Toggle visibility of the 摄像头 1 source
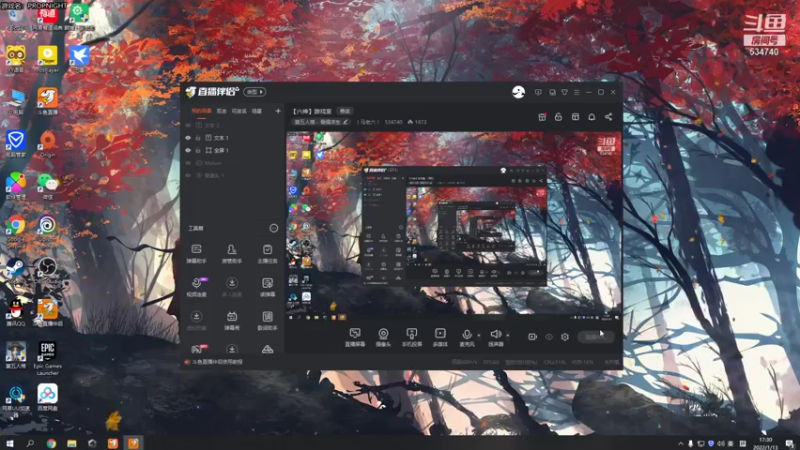The height and width of the screenshot is (450, 800). point(188,176)
